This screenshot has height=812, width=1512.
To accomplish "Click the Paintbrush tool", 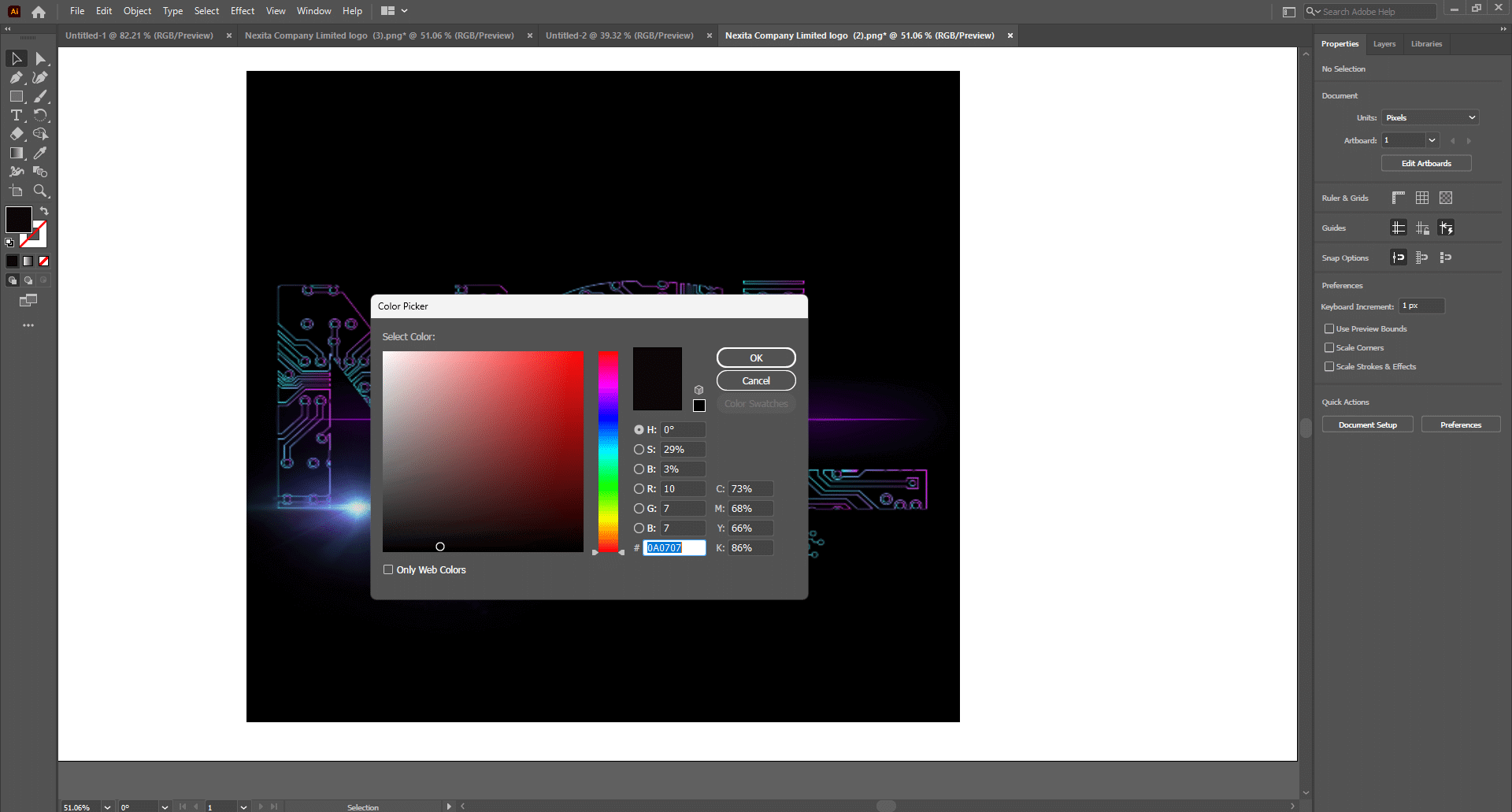I will [x=40, y=96].
